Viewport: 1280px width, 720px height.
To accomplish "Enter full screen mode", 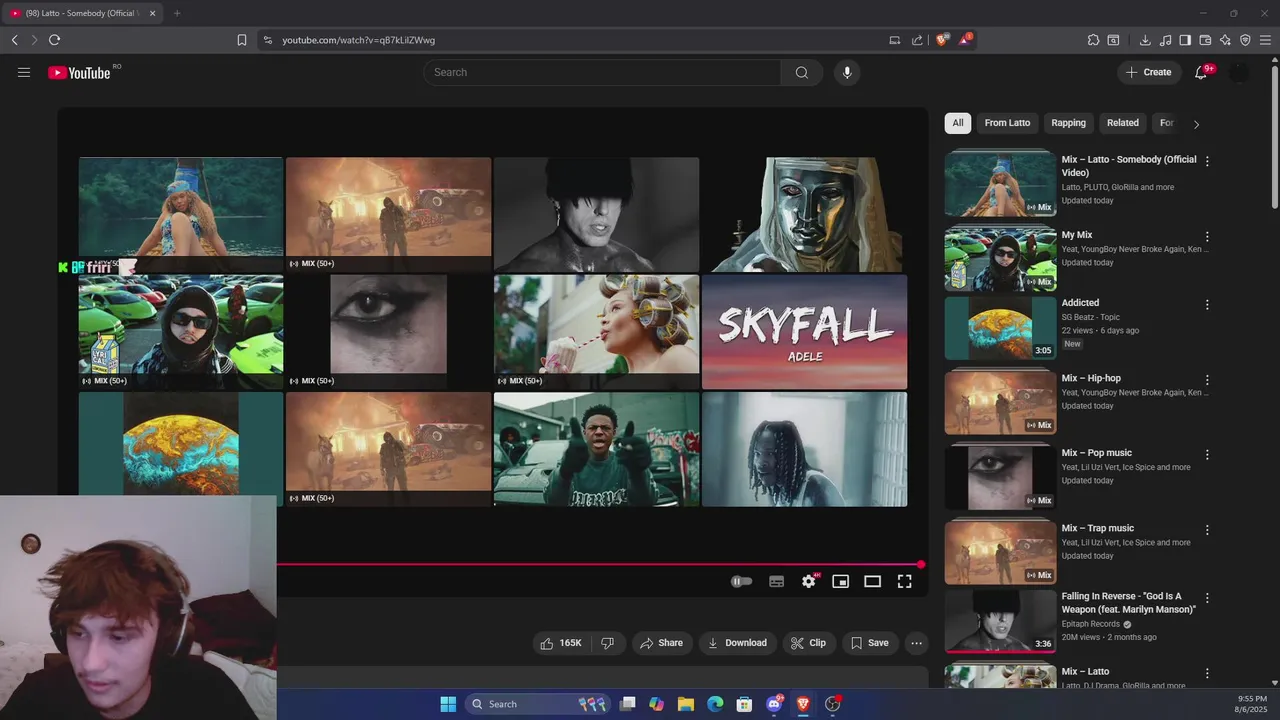I will 904,581.
